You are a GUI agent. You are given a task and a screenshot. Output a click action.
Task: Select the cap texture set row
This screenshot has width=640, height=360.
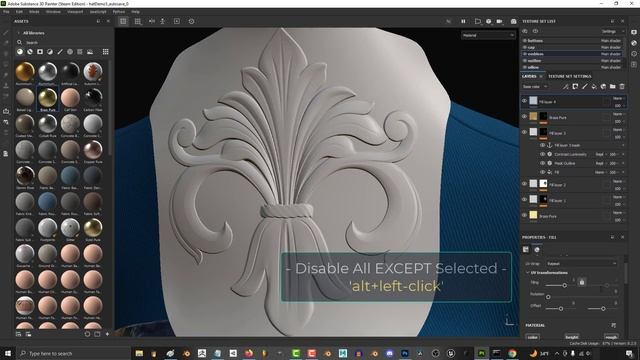pyautogui.click(x=573, y=47)
